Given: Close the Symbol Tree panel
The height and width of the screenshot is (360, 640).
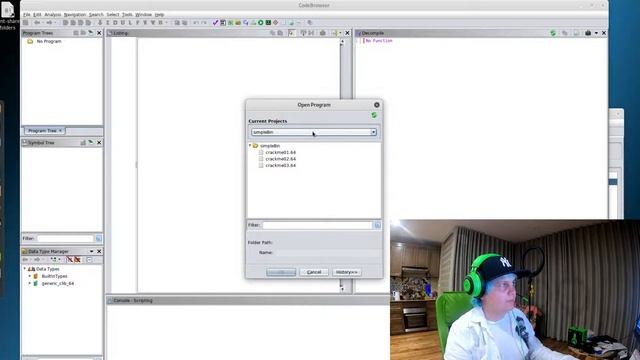Looking at the screenshot, I should point(99,142).
